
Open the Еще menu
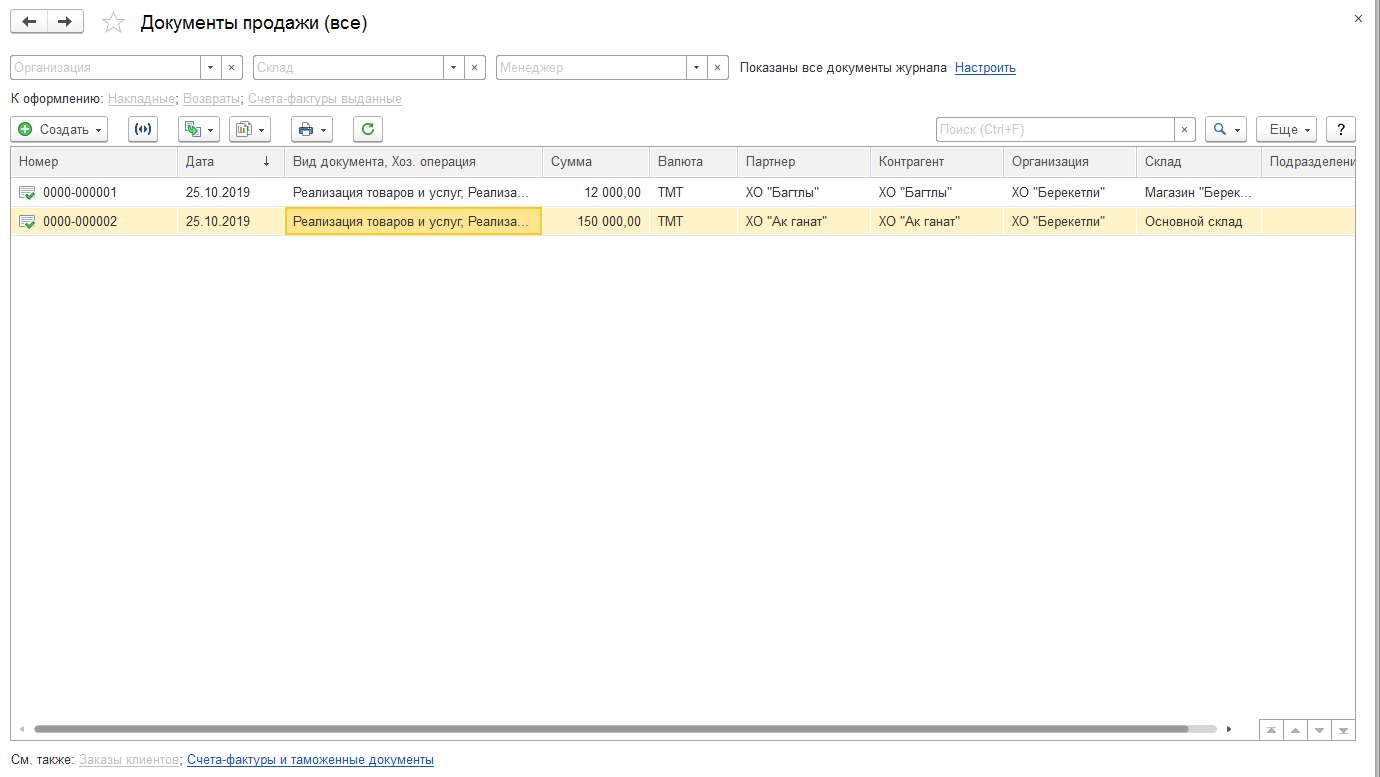pos(1286,129)
